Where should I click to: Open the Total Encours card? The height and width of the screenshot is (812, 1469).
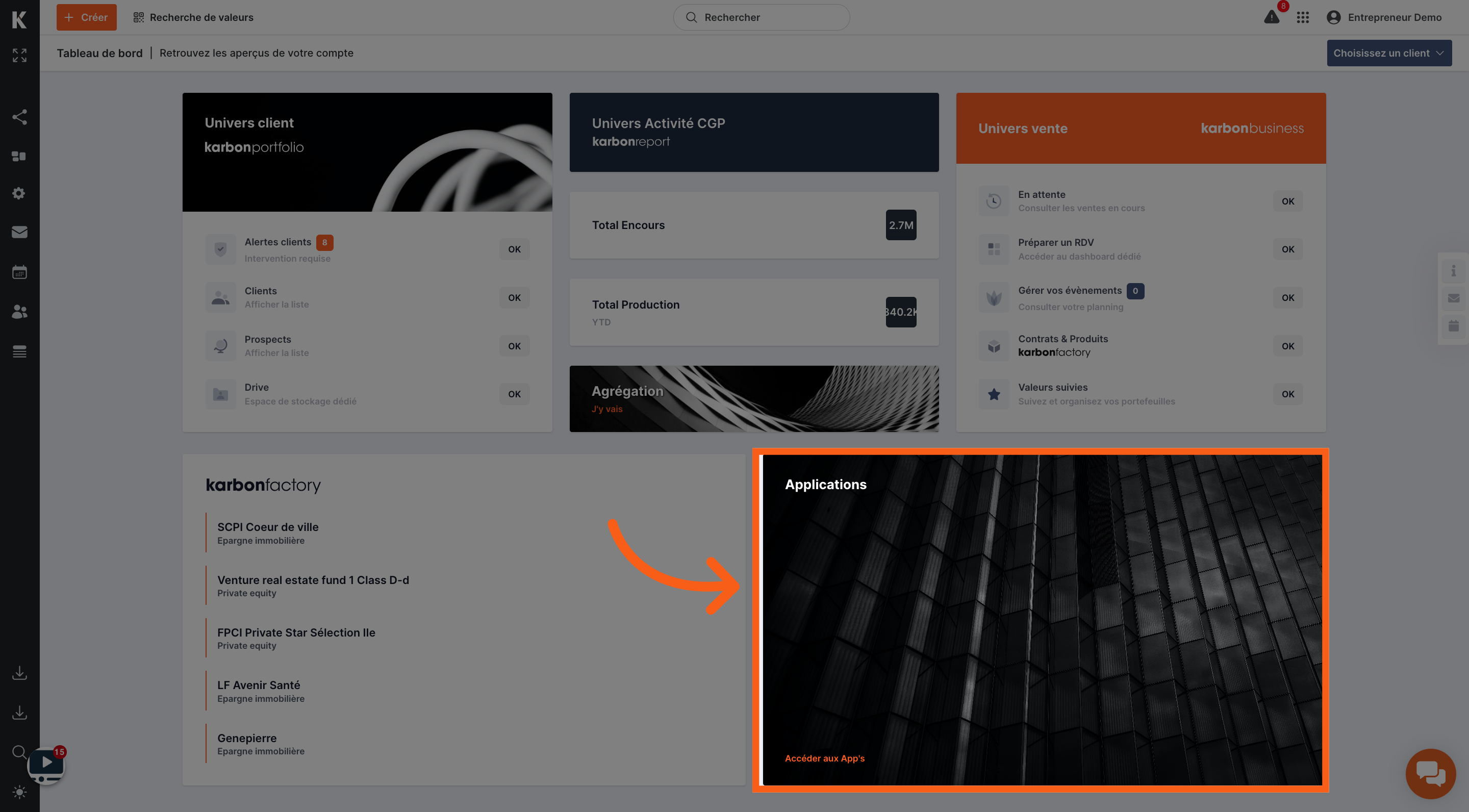pos(754,225)
